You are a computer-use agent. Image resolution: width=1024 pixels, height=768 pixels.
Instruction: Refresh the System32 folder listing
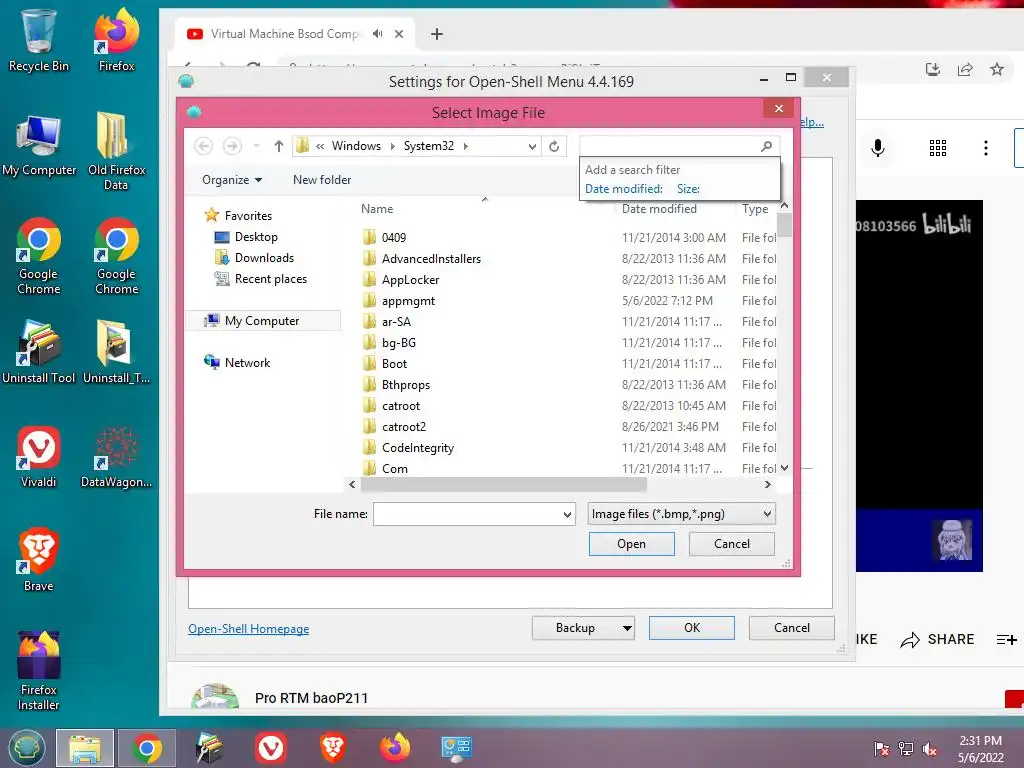pos(554,146)
